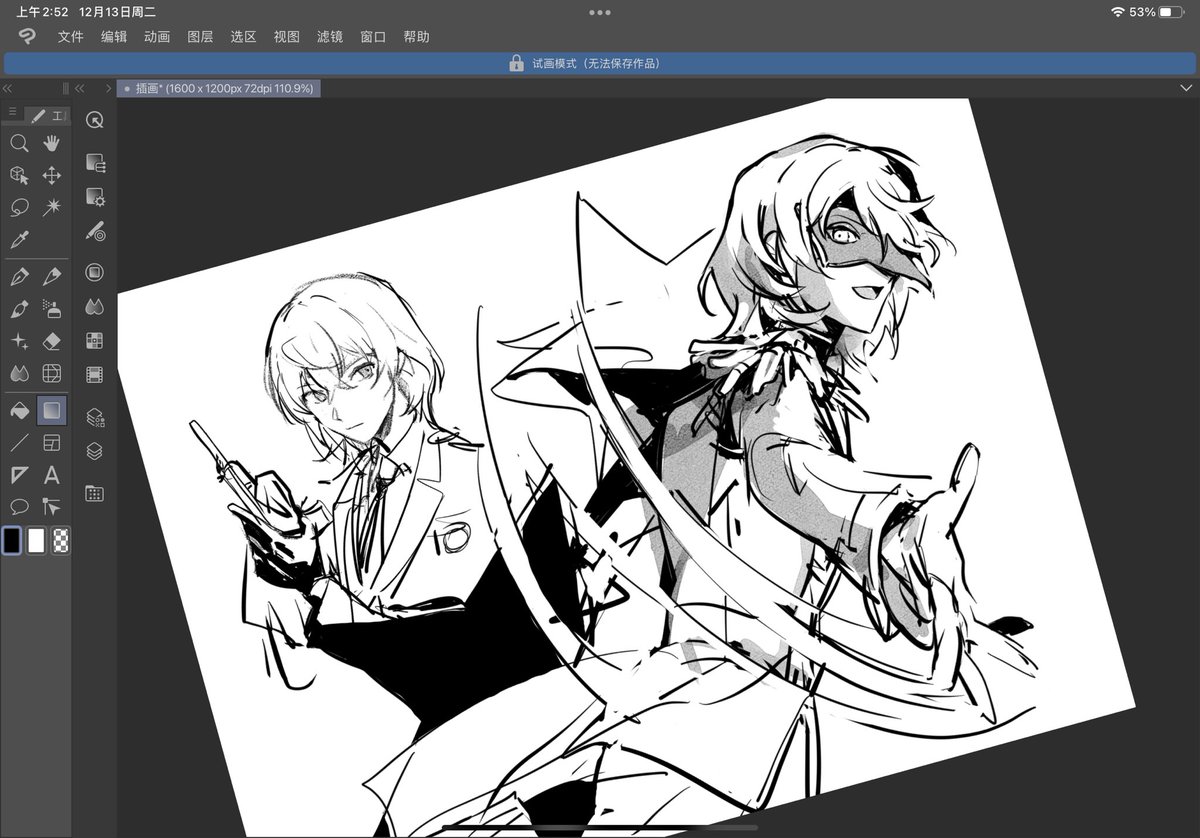The height and width of the screenshot is (838, 1200).
Task: Open the droplets palette icon in side dock
Action: tap(95, 306)
